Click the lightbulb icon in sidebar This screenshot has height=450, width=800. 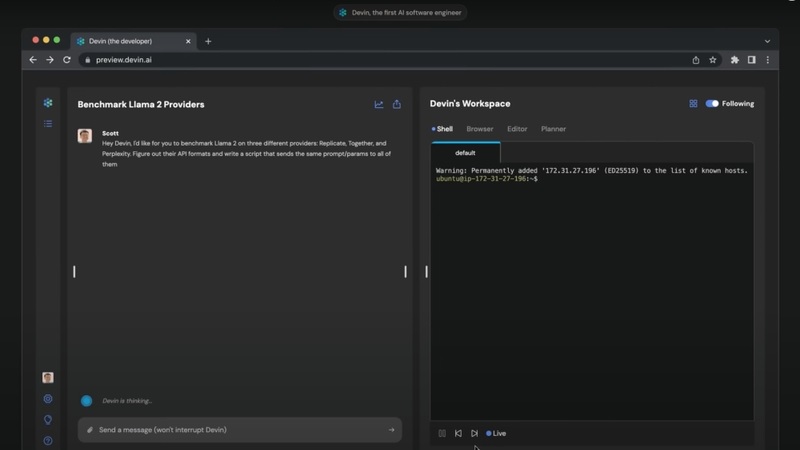pyautogui.click(x=48, y=420)
